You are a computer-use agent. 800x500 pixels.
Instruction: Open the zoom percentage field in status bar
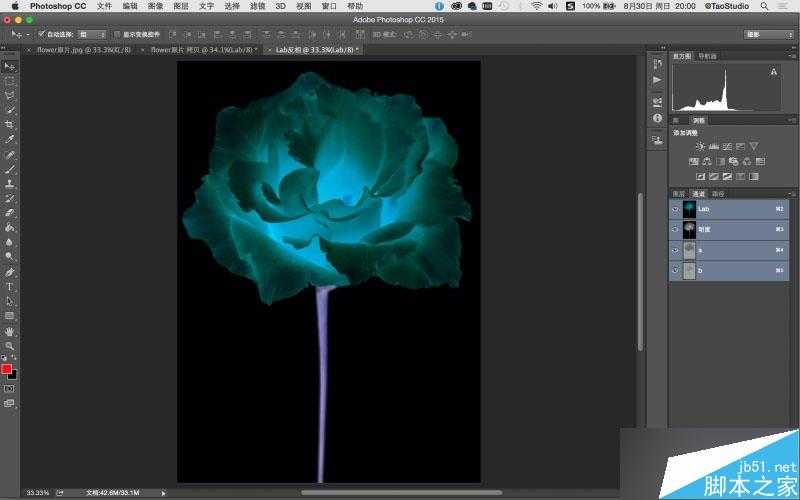[37, 492]
